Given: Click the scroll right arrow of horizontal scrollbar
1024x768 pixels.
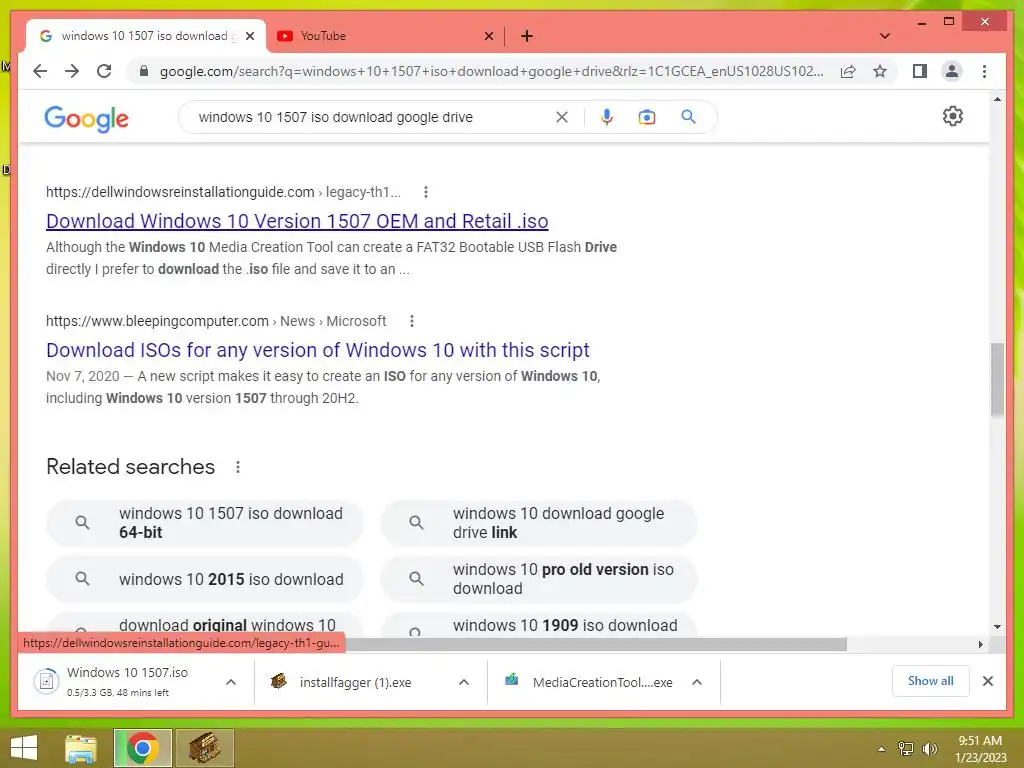Looking at the screenshot, I should [x=980, y=644].
